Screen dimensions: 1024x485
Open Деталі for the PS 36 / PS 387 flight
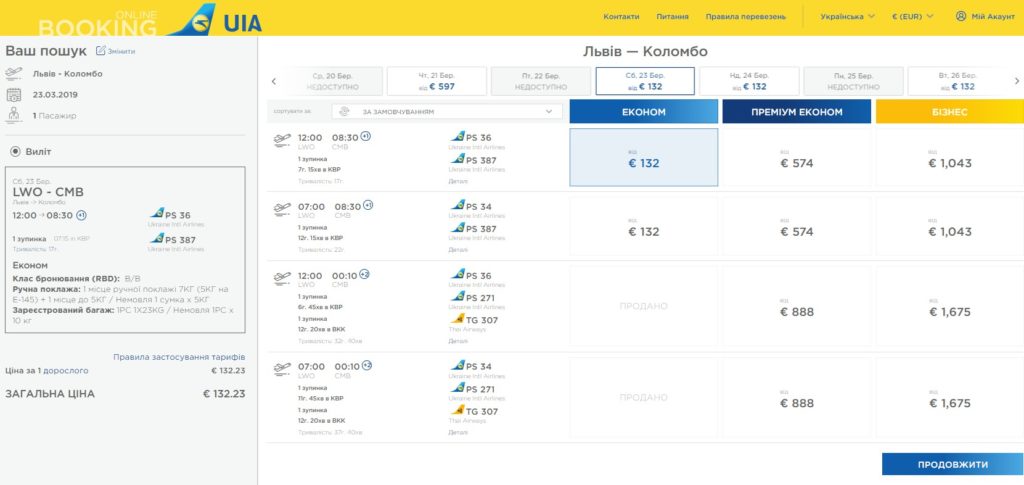pos(458,181)
